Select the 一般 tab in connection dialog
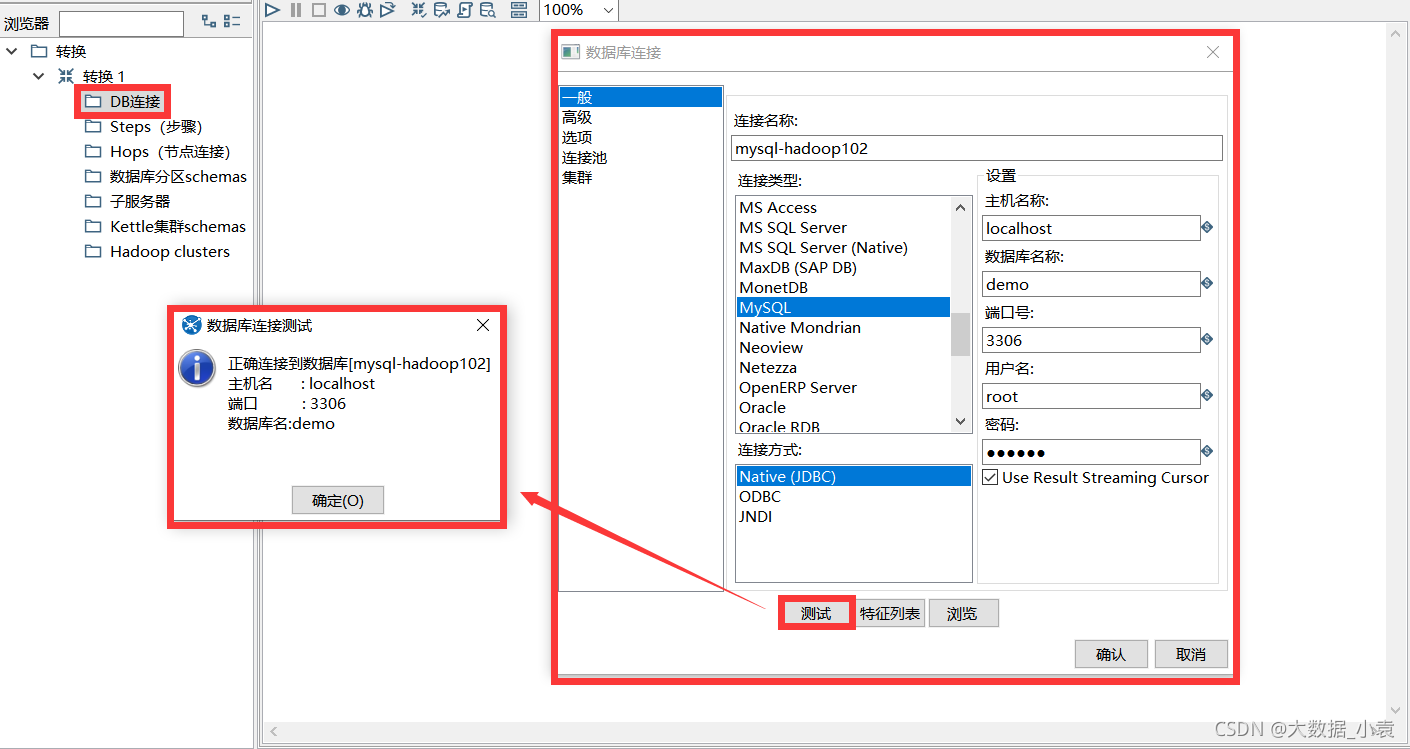The image size is (1410, 749). point(641,97)
